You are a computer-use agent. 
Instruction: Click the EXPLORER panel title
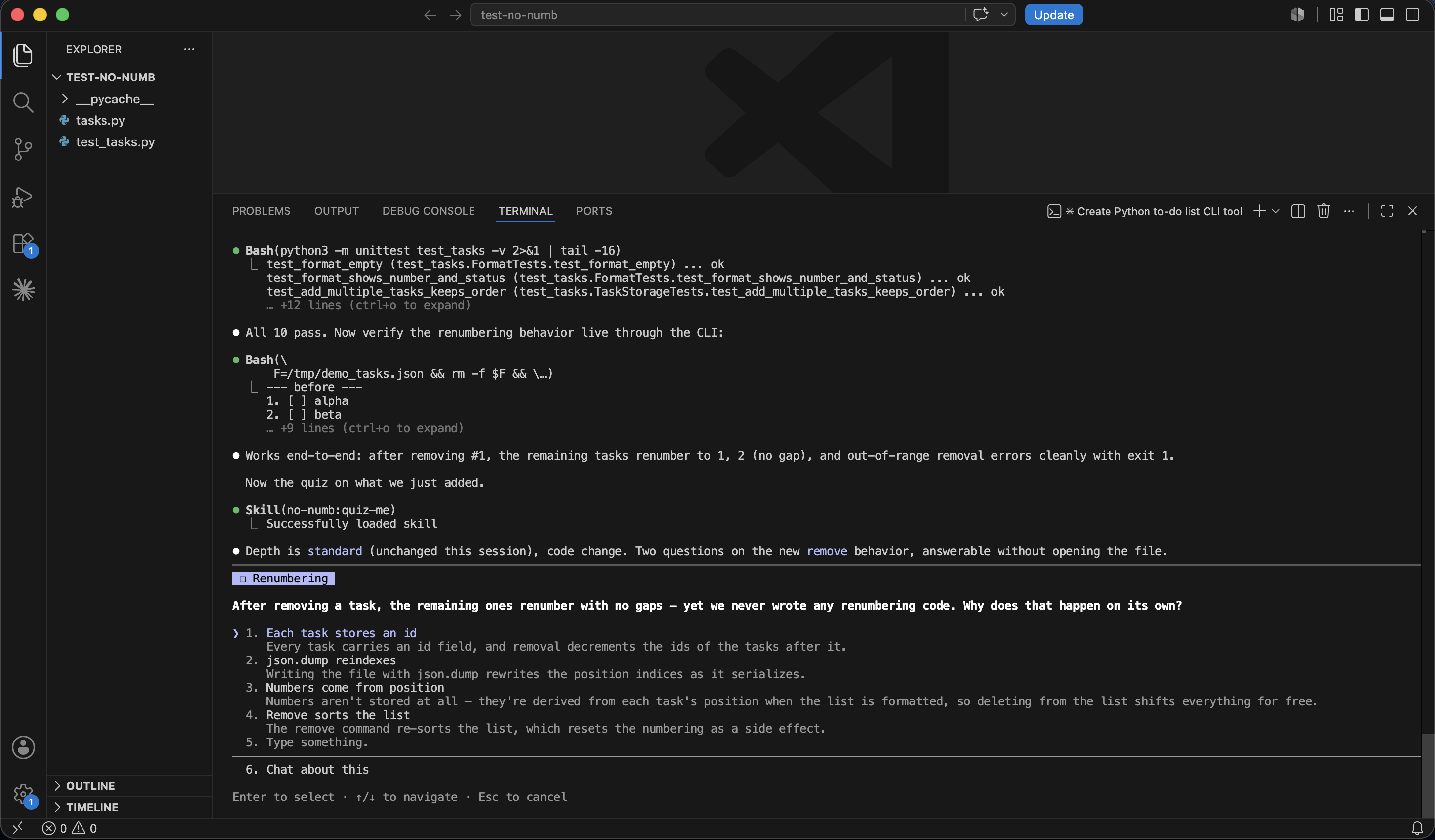point(94,50)
